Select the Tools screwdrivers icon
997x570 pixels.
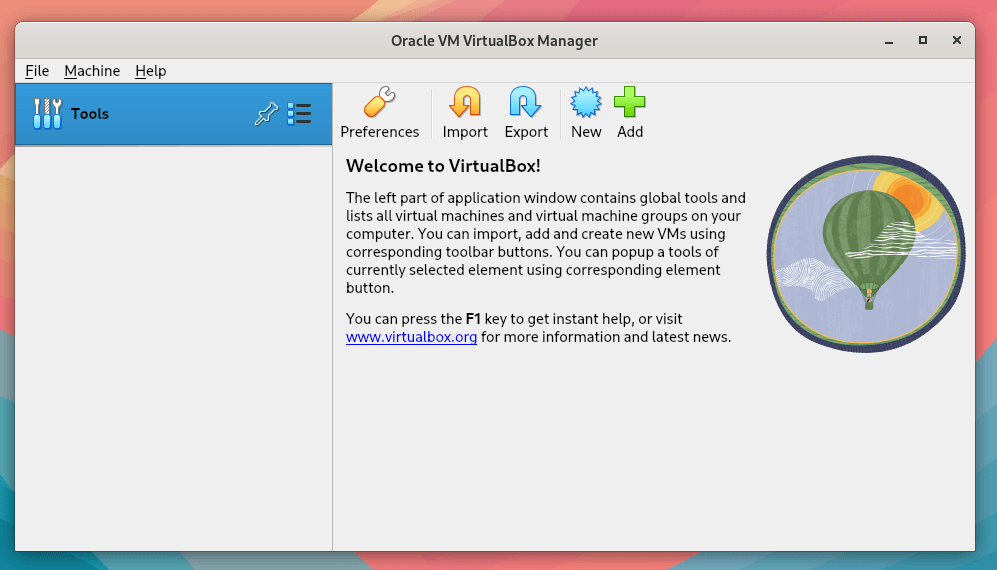(47, 114)
